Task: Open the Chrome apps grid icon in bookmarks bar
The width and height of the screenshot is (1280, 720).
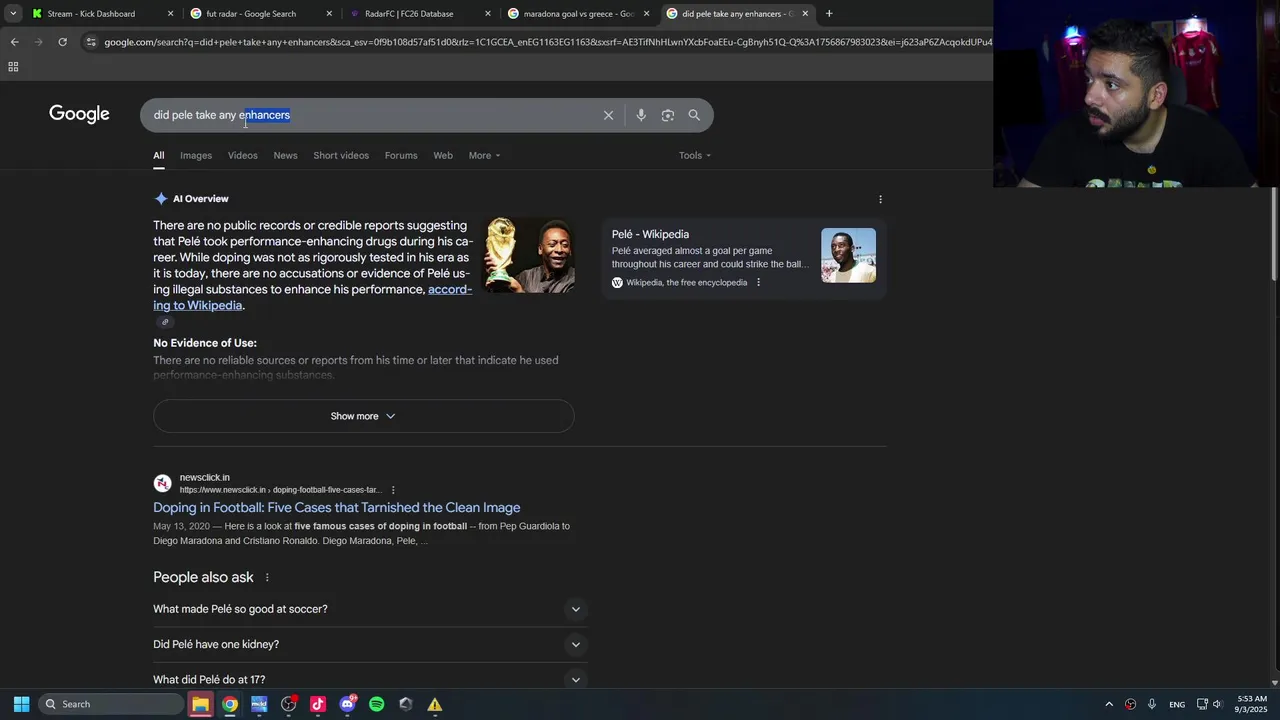Action: pyautogui.click(x=13, y=67)
